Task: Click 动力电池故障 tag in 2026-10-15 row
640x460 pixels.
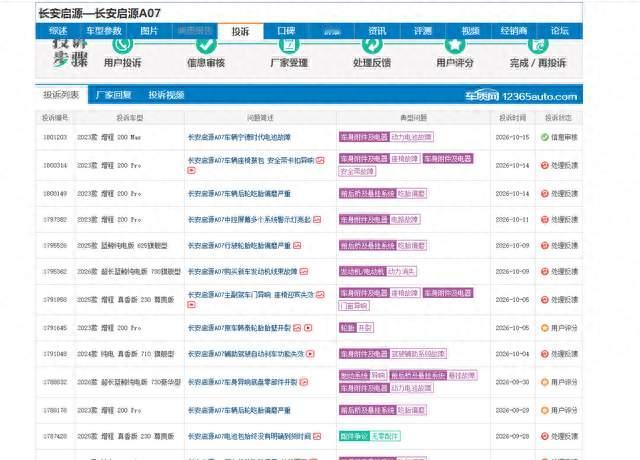Action: (x=411, y=137)
